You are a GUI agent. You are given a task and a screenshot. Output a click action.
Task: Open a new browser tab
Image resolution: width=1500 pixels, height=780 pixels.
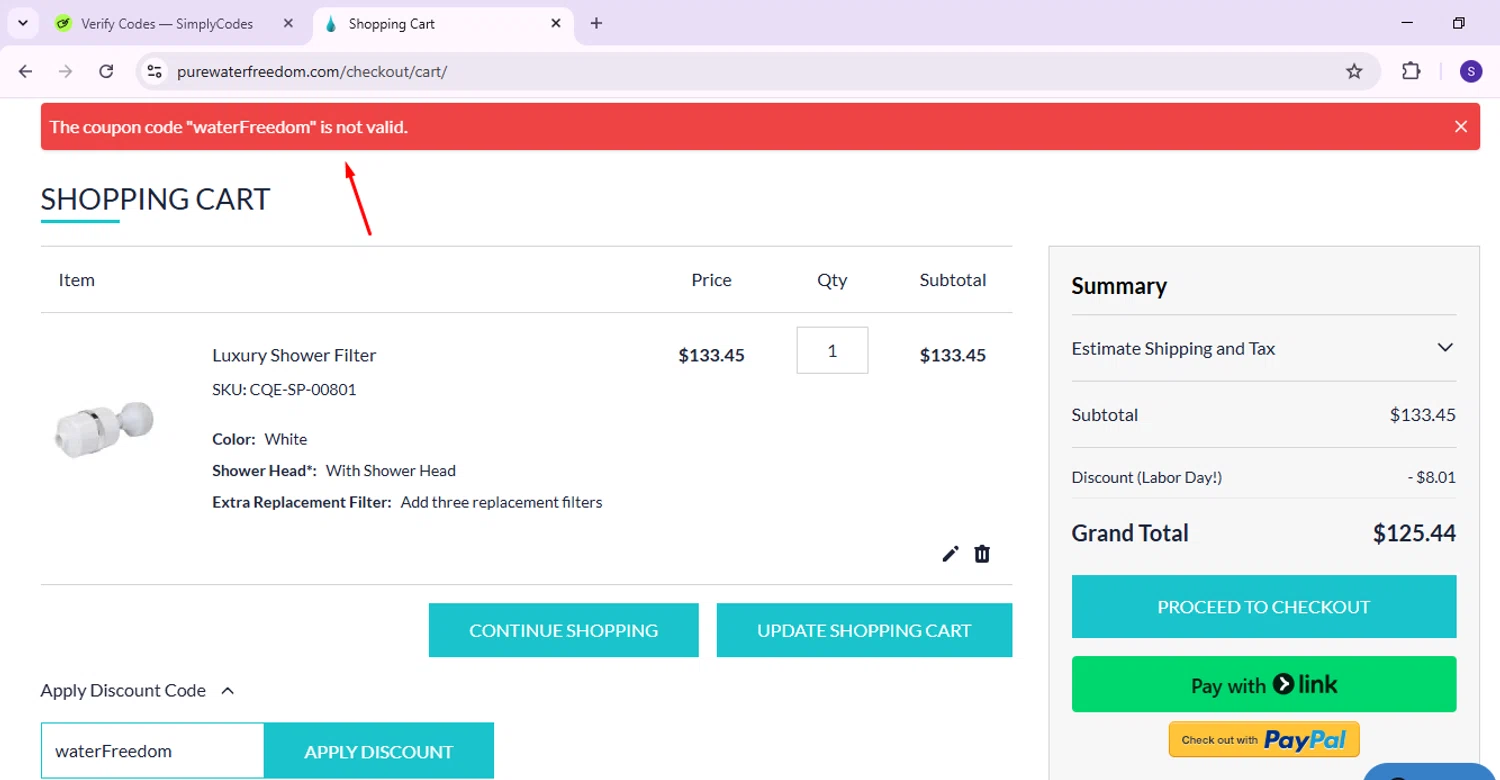596,23
